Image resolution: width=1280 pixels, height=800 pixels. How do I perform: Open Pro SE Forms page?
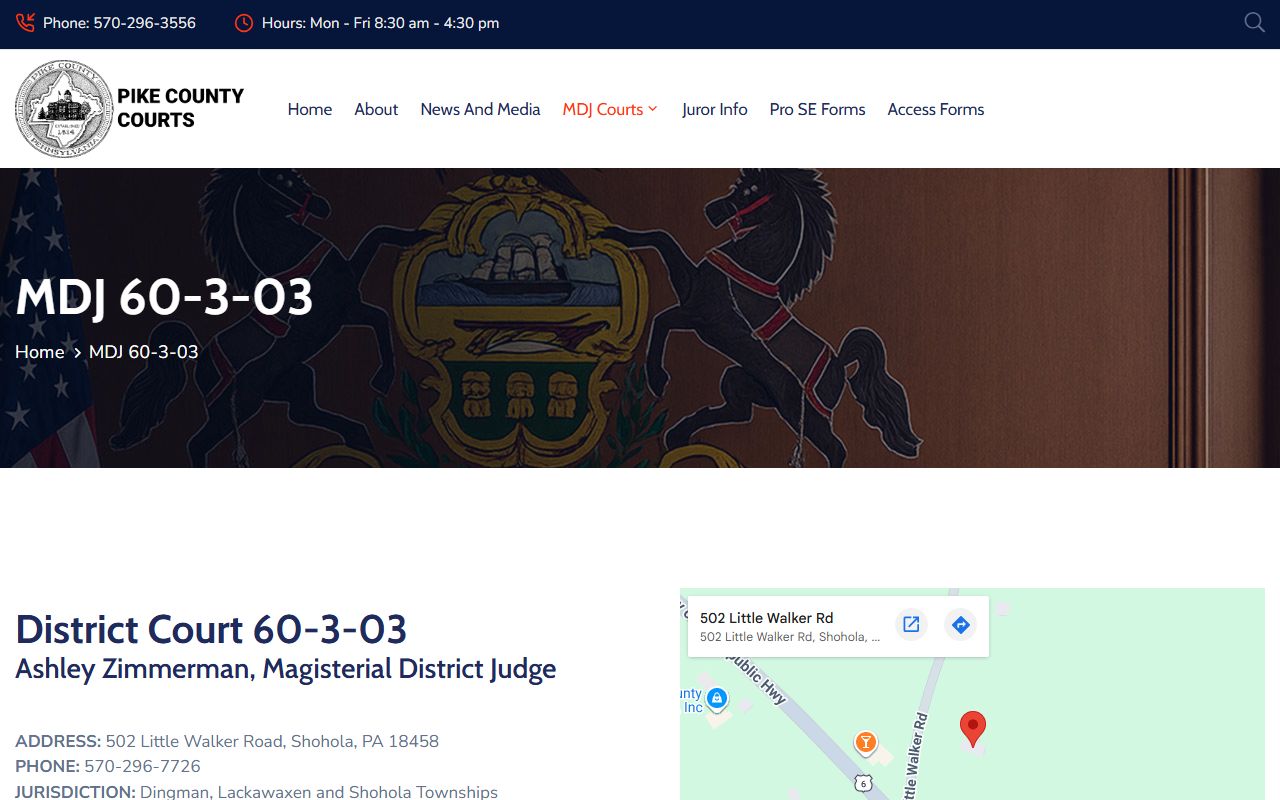tap(817, 109)
